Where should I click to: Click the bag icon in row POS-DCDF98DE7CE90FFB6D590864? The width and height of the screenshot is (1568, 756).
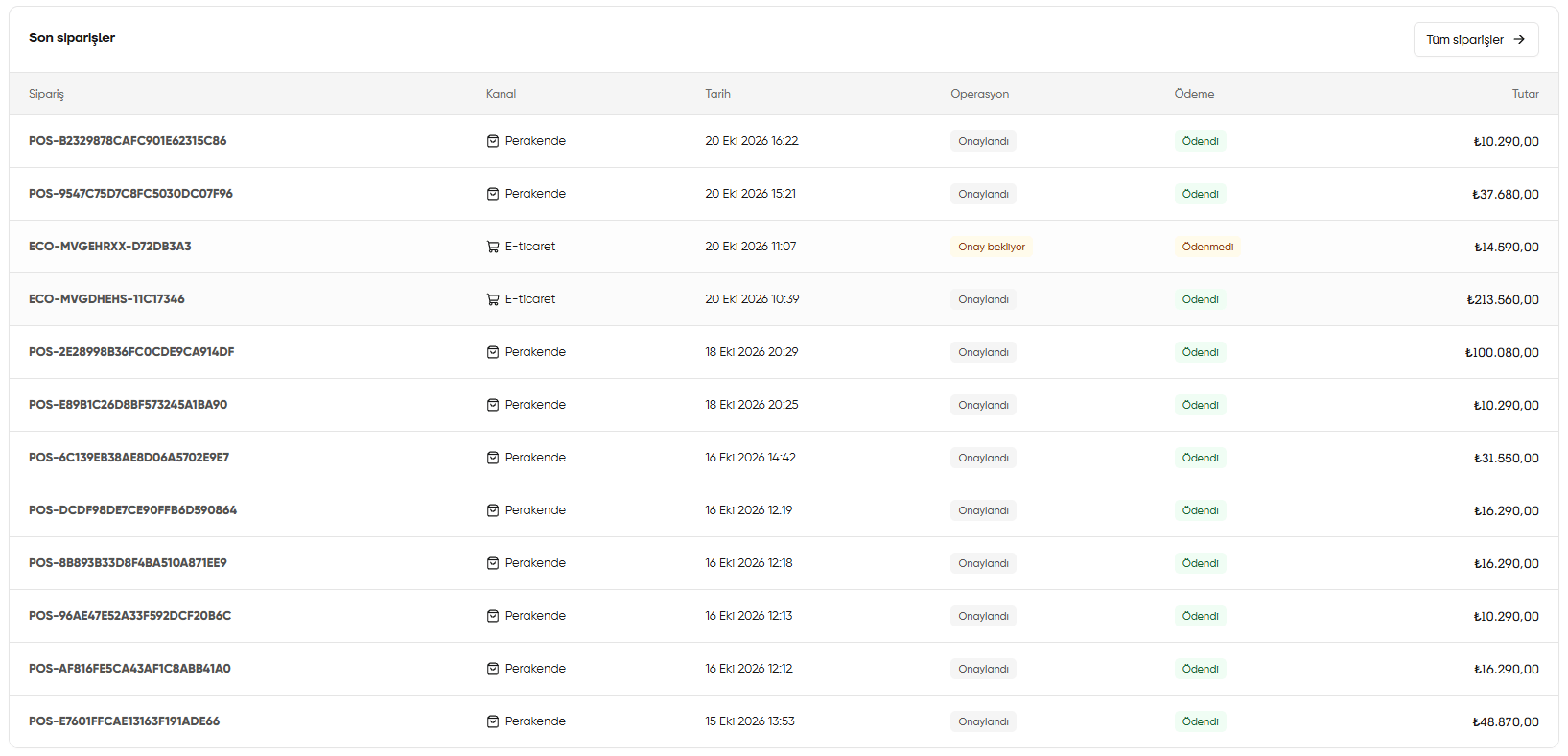click(493, 510)
